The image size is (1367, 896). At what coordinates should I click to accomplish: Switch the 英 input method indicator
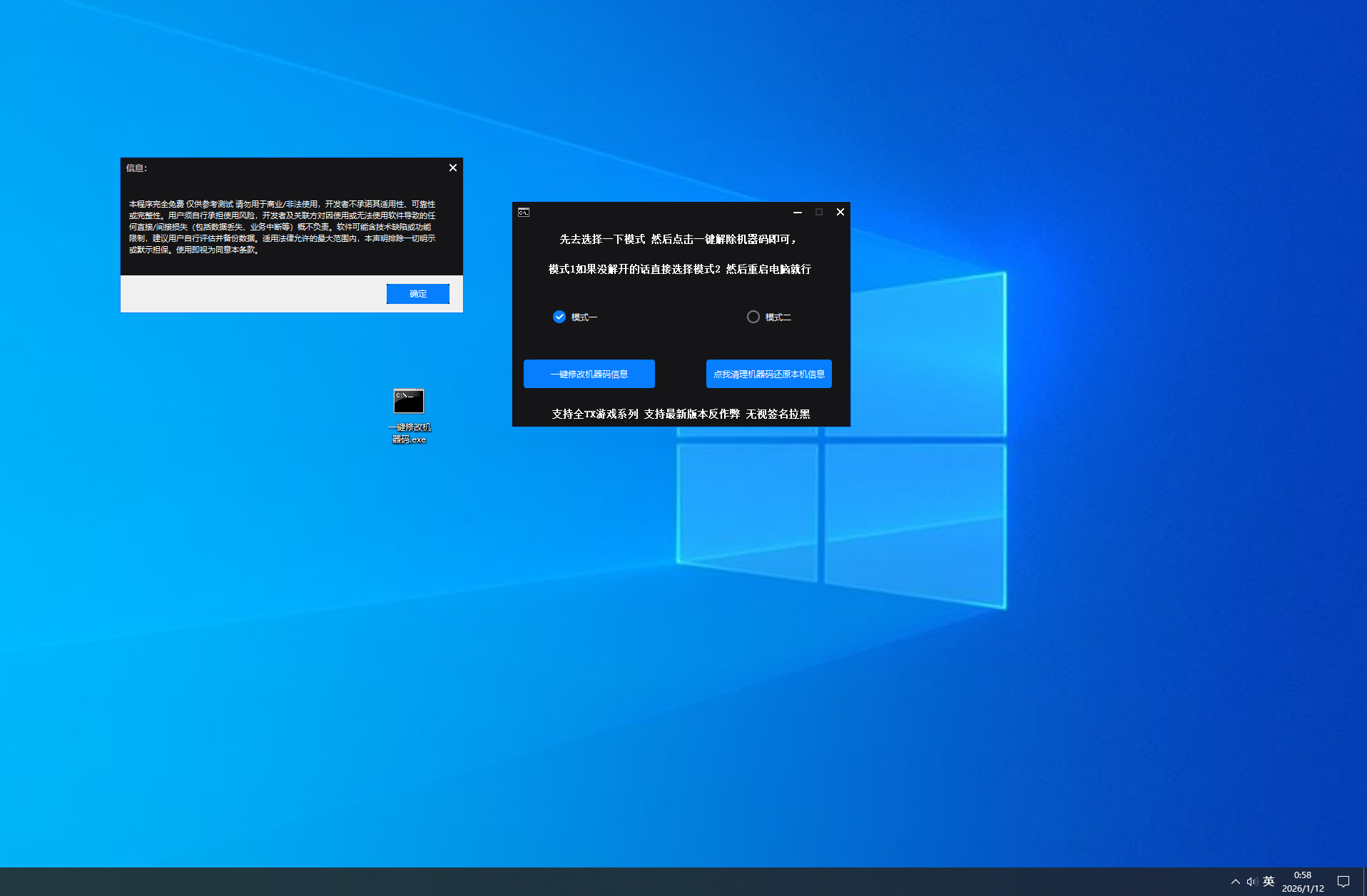point(1269,882)
